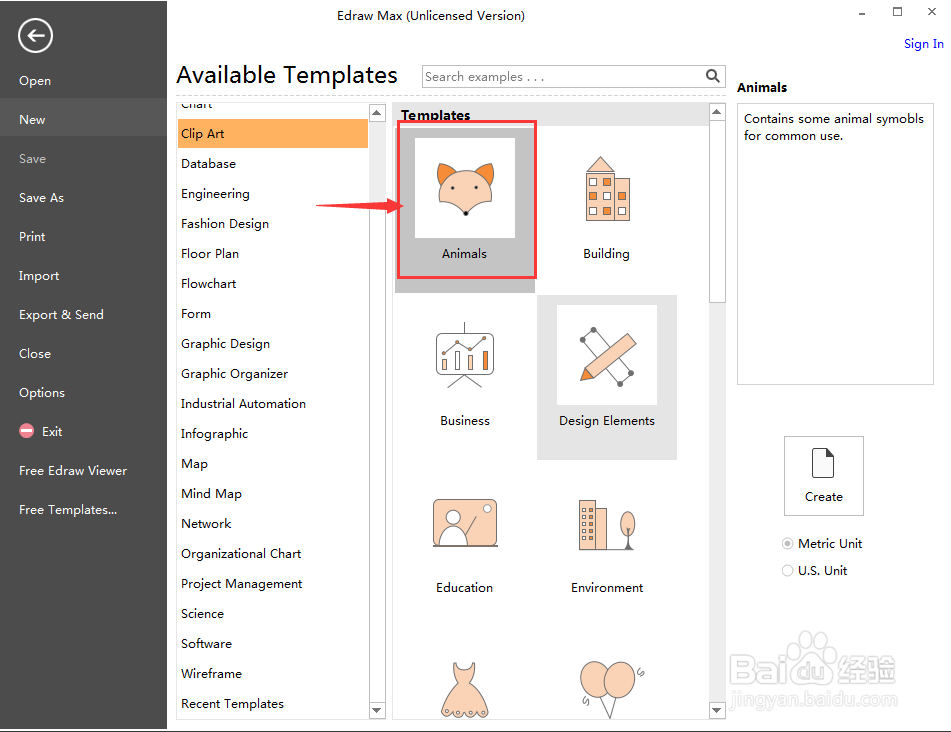Click the red Exit icon
Image resolution: width=951 pixels, height=732 pixels.
click(27, 431)
